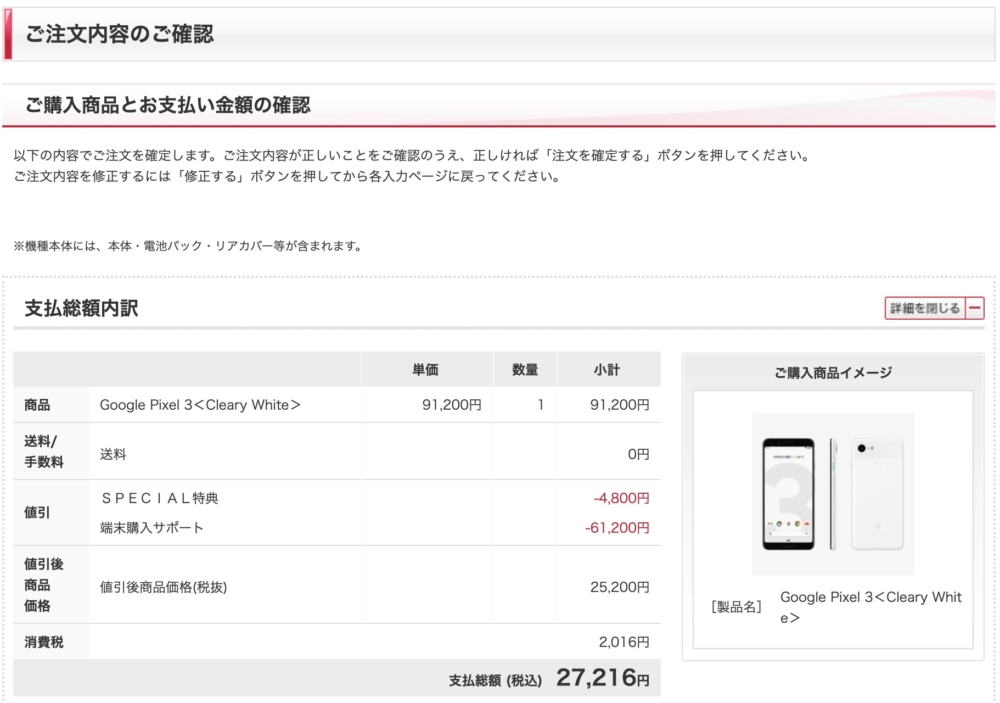
Task: Click the product subtotal 91,200円 in 小計 column
Action: pos(619,405)
